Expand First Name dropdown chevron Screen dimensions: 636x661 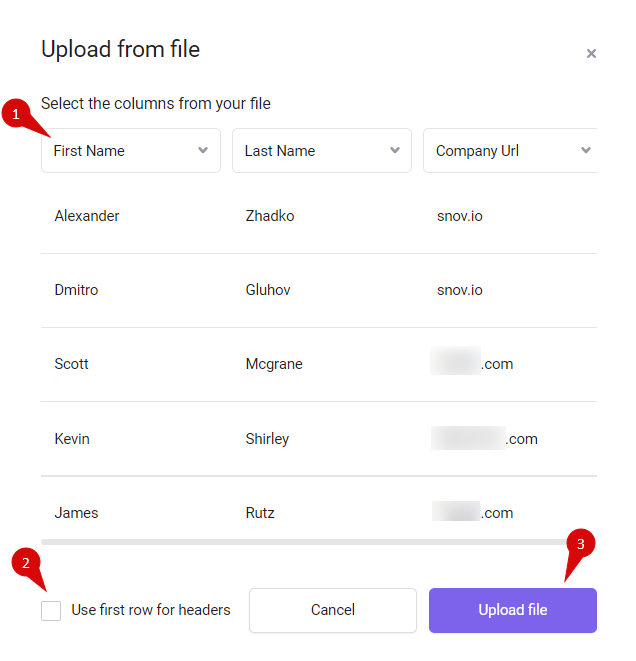[x=203, y=150]
